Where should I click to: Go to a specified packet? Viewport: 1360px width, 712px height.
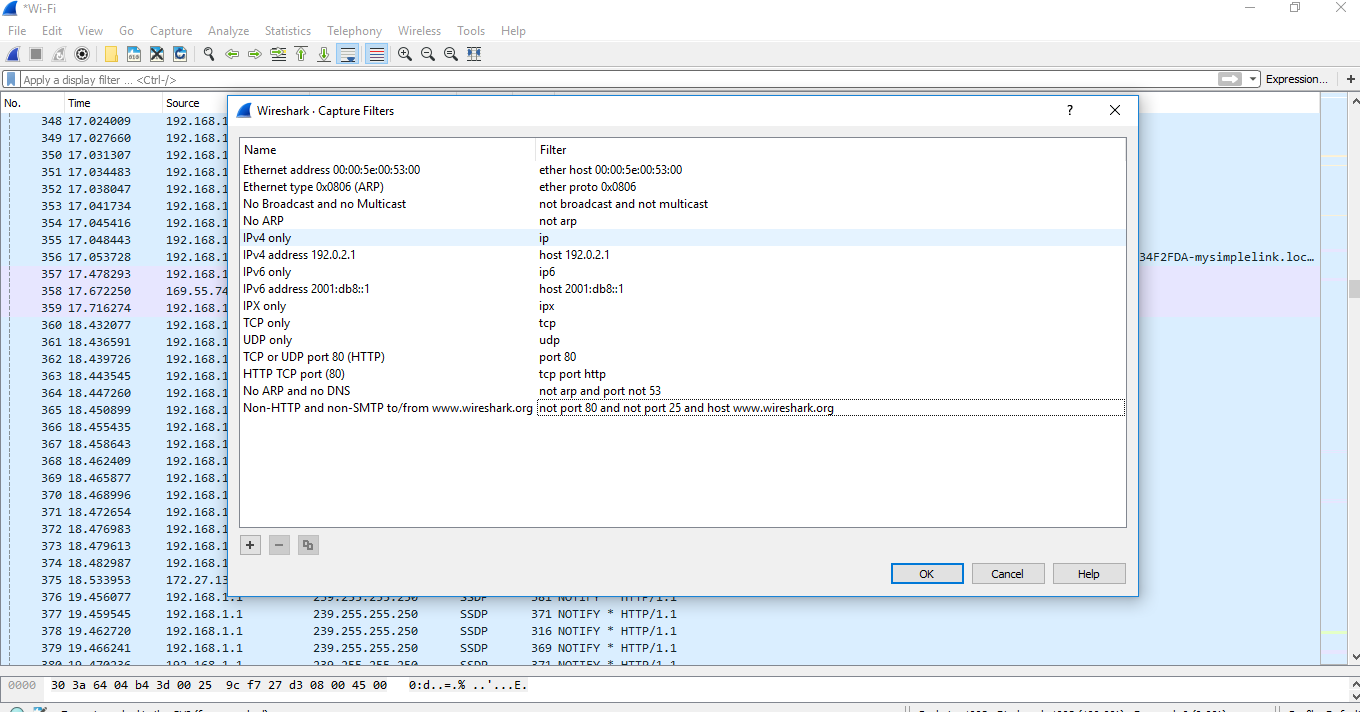(278, 54)
